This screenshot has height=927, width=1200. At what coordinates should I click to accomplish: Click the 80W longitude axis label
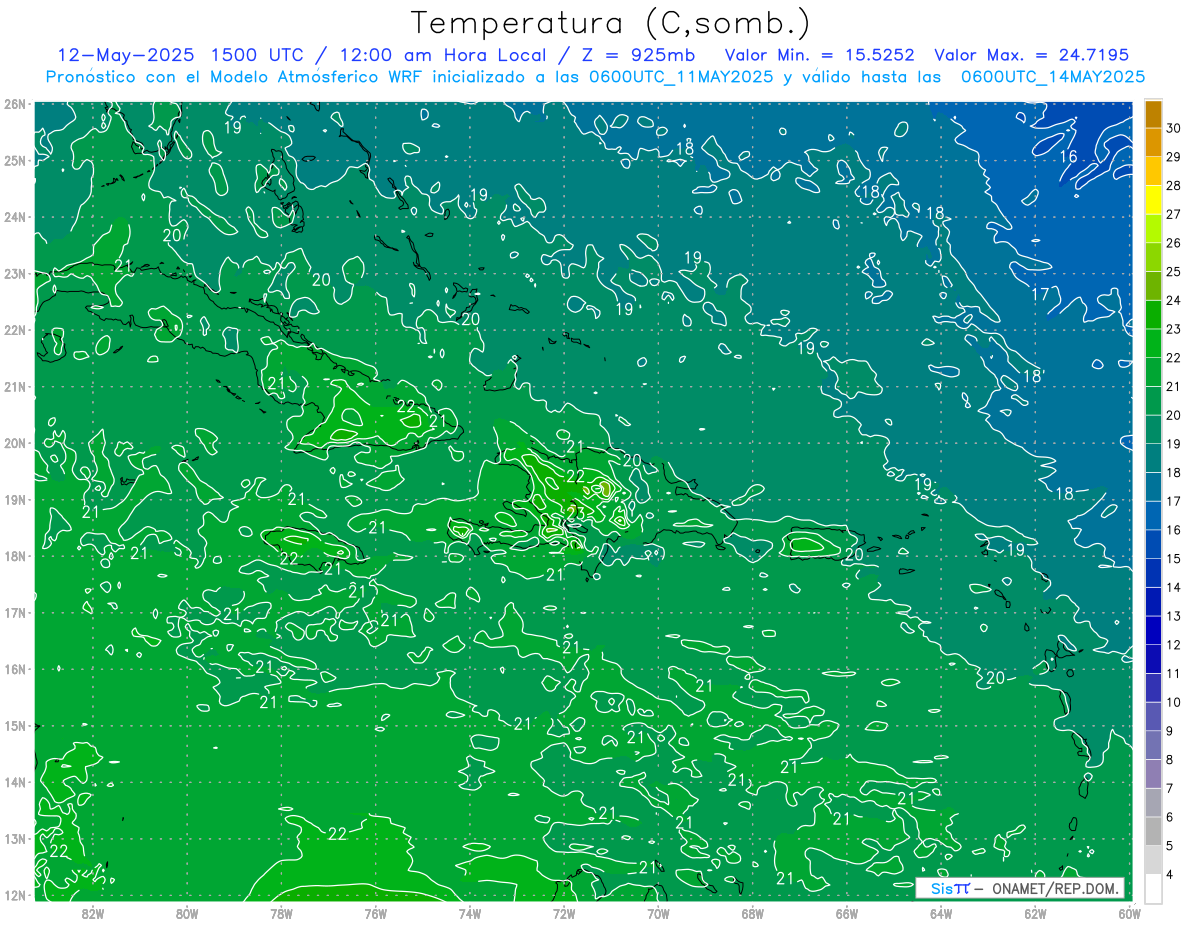pyautogui.click(x=187, y=913)
